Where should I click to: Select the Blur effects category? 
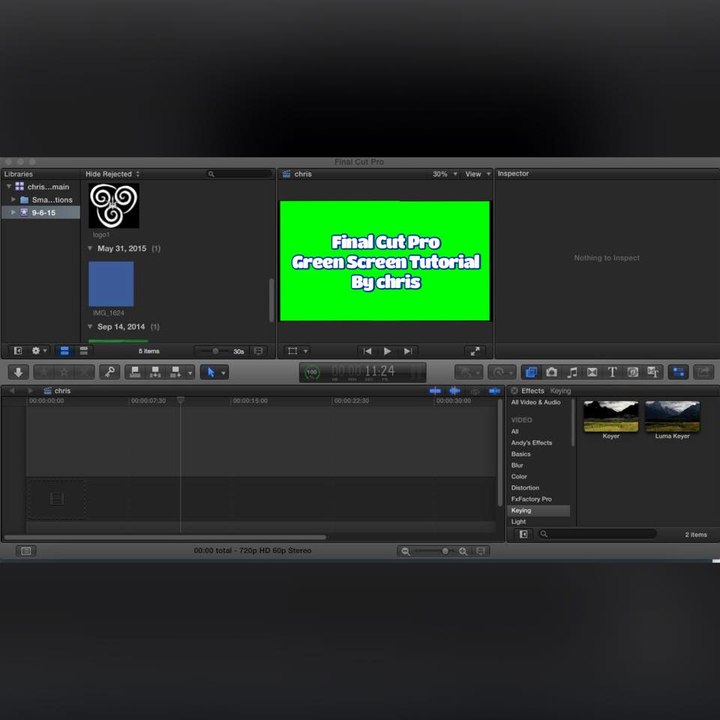(x=517, y=465)
